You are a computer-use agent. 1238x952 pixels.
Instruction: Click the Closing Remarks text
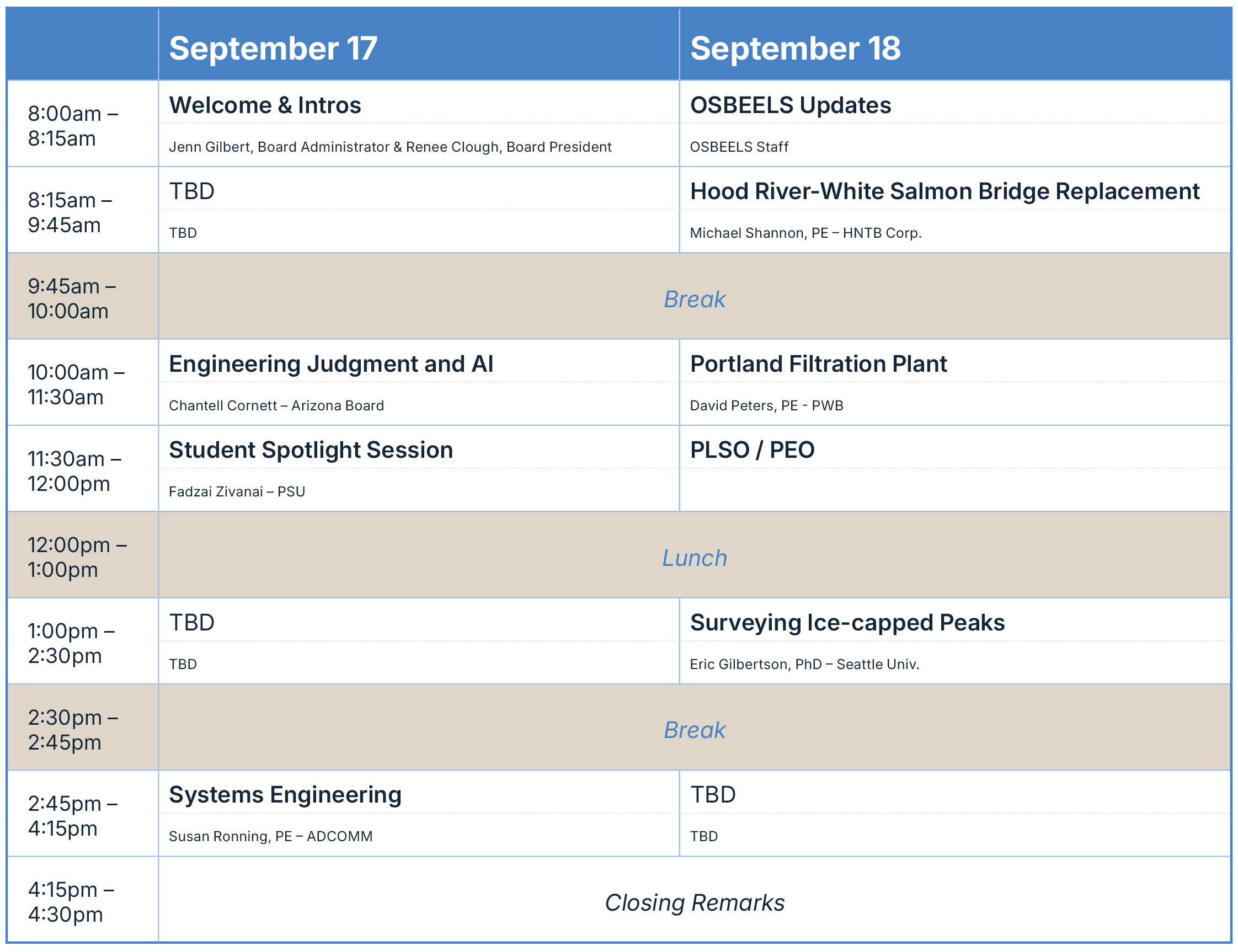[x=695, y=903]
